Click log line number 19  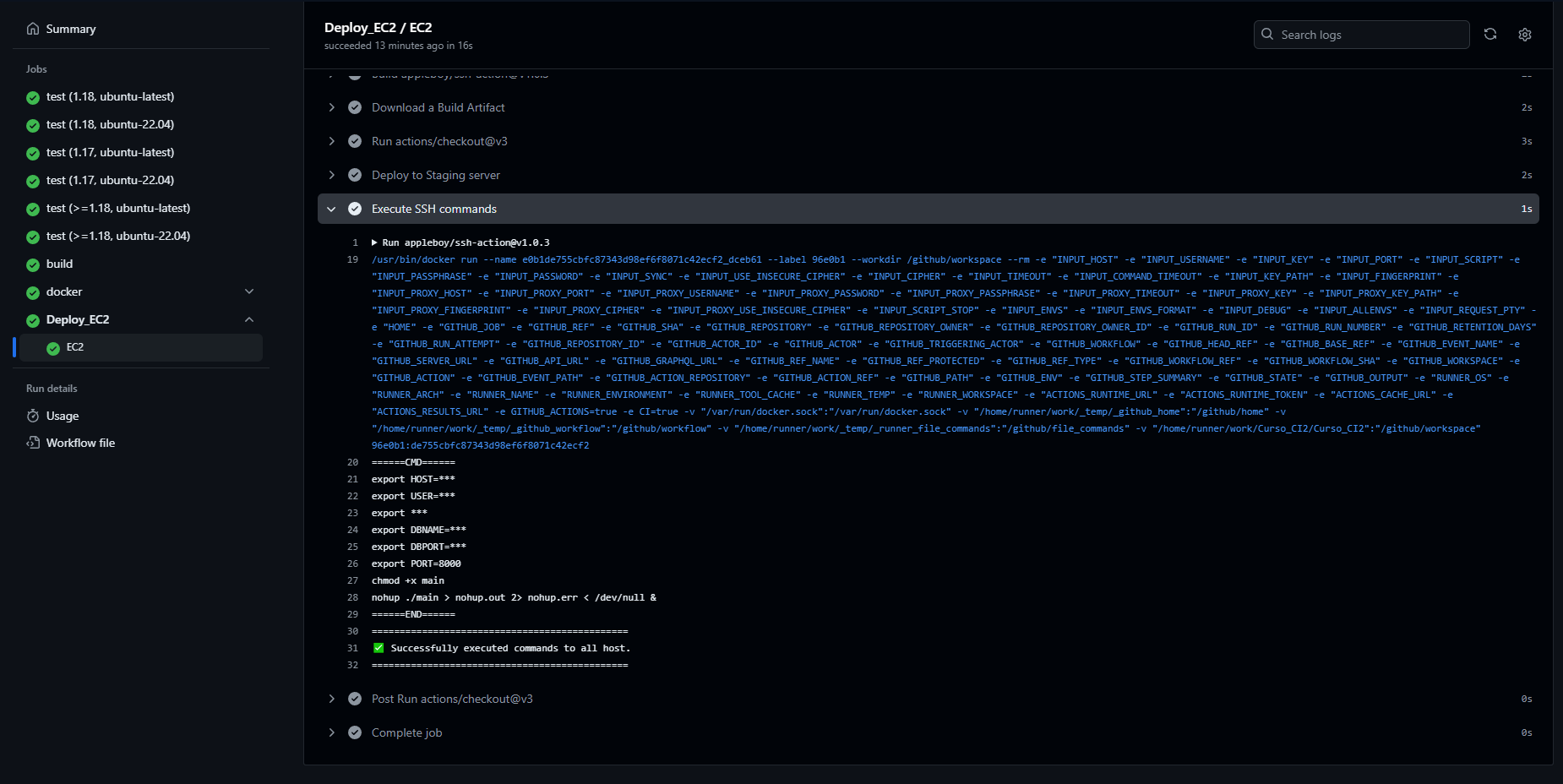(352, 259)
